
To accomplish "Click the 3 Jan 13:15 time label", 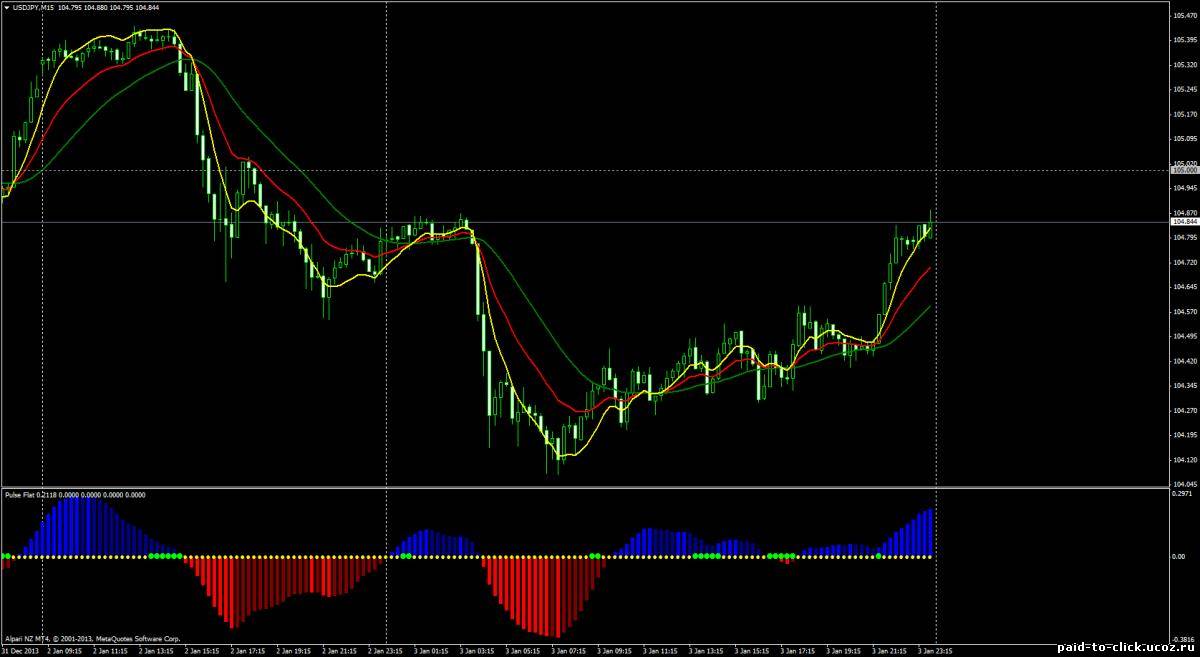I will click(x=706, y=649).
